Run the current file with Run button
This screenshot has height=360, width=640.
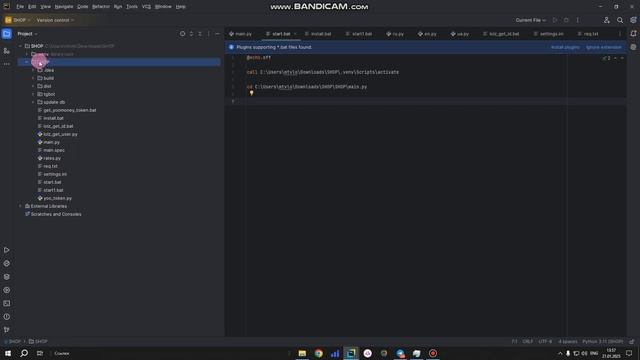555,20
